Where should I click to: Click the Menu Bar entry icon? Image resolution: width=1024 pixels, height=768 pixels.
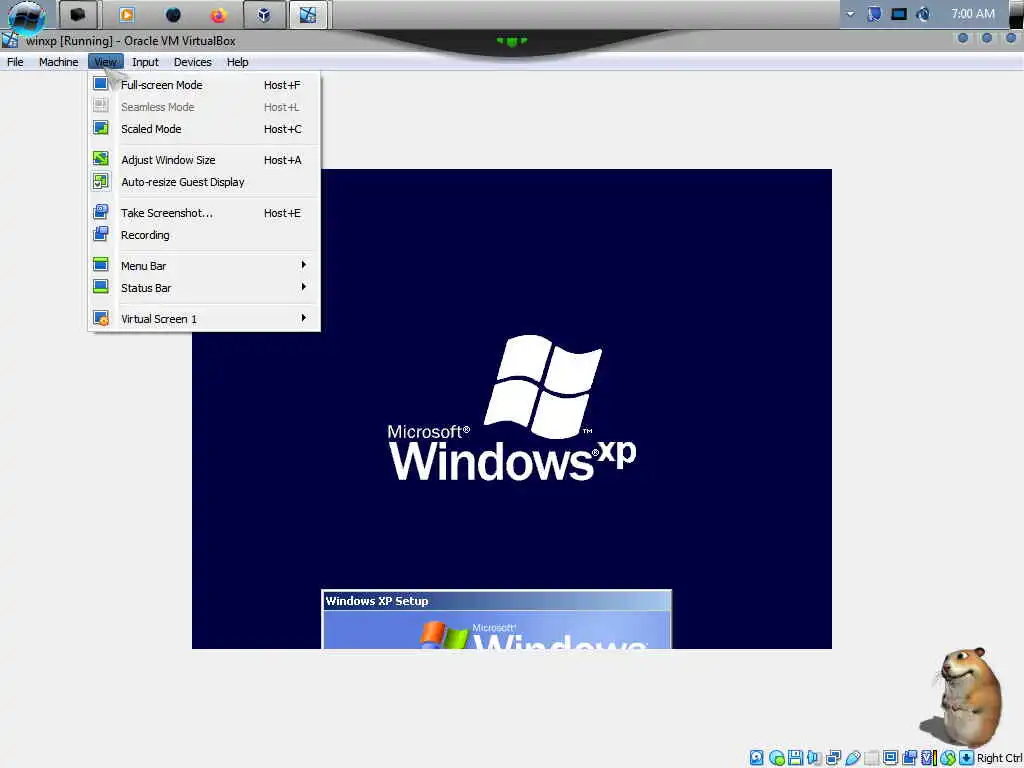pyautogui.click(x=101, y=265)
